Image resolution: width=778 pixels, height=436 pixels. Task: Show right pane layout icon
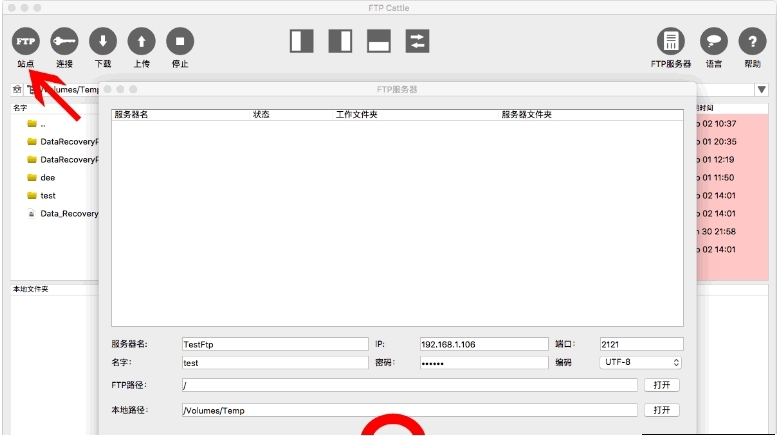point(340,41)
